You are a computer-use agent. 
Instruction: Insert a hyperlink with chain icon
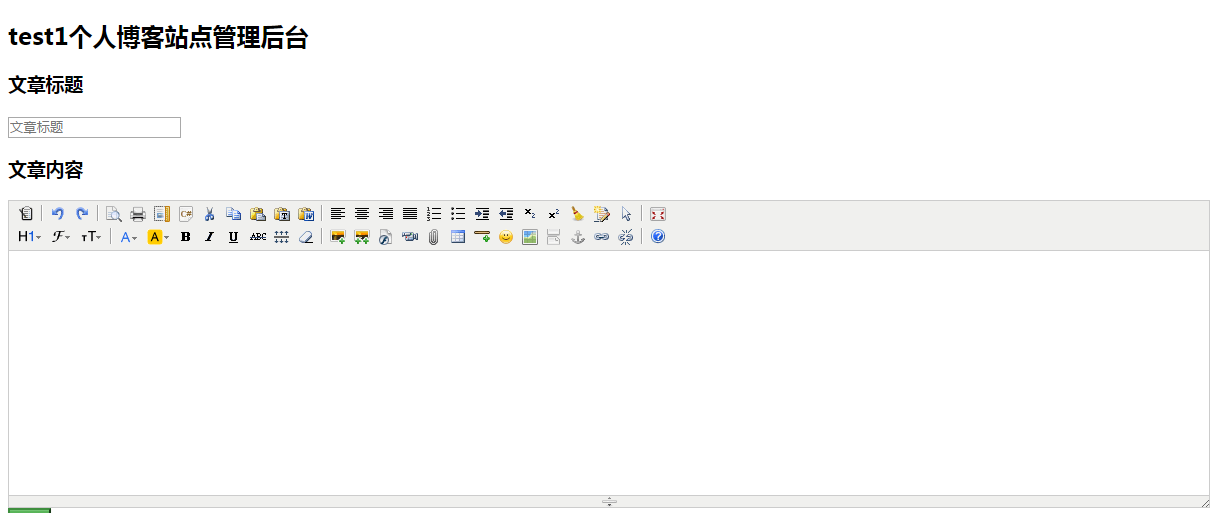(x=602, y=237)
